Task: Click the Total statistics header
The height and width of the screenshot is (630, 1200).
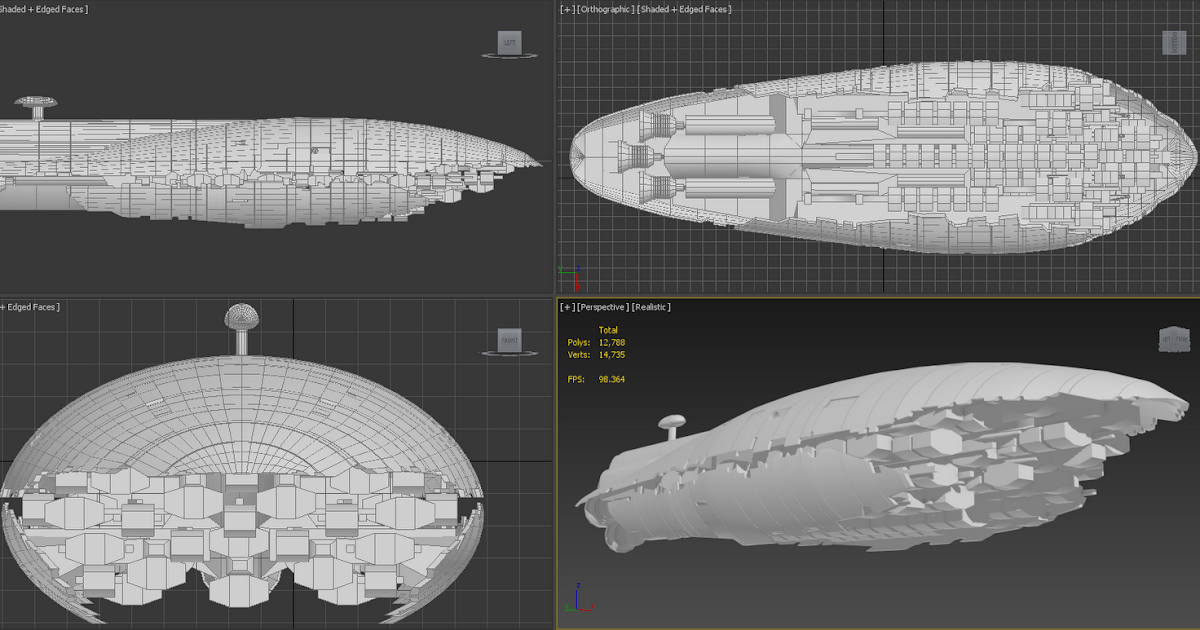Action: pyautogui.click(x=608, y=330)
